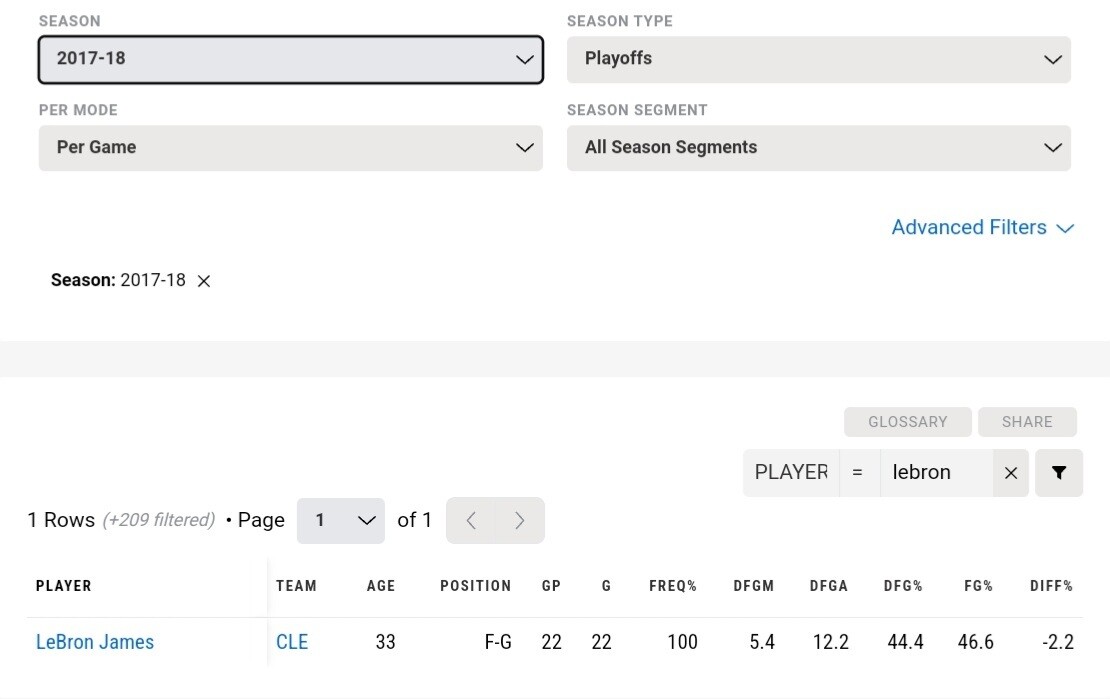Open the table filter funnel icon

pyautogui.click(x=1059, y=473)
